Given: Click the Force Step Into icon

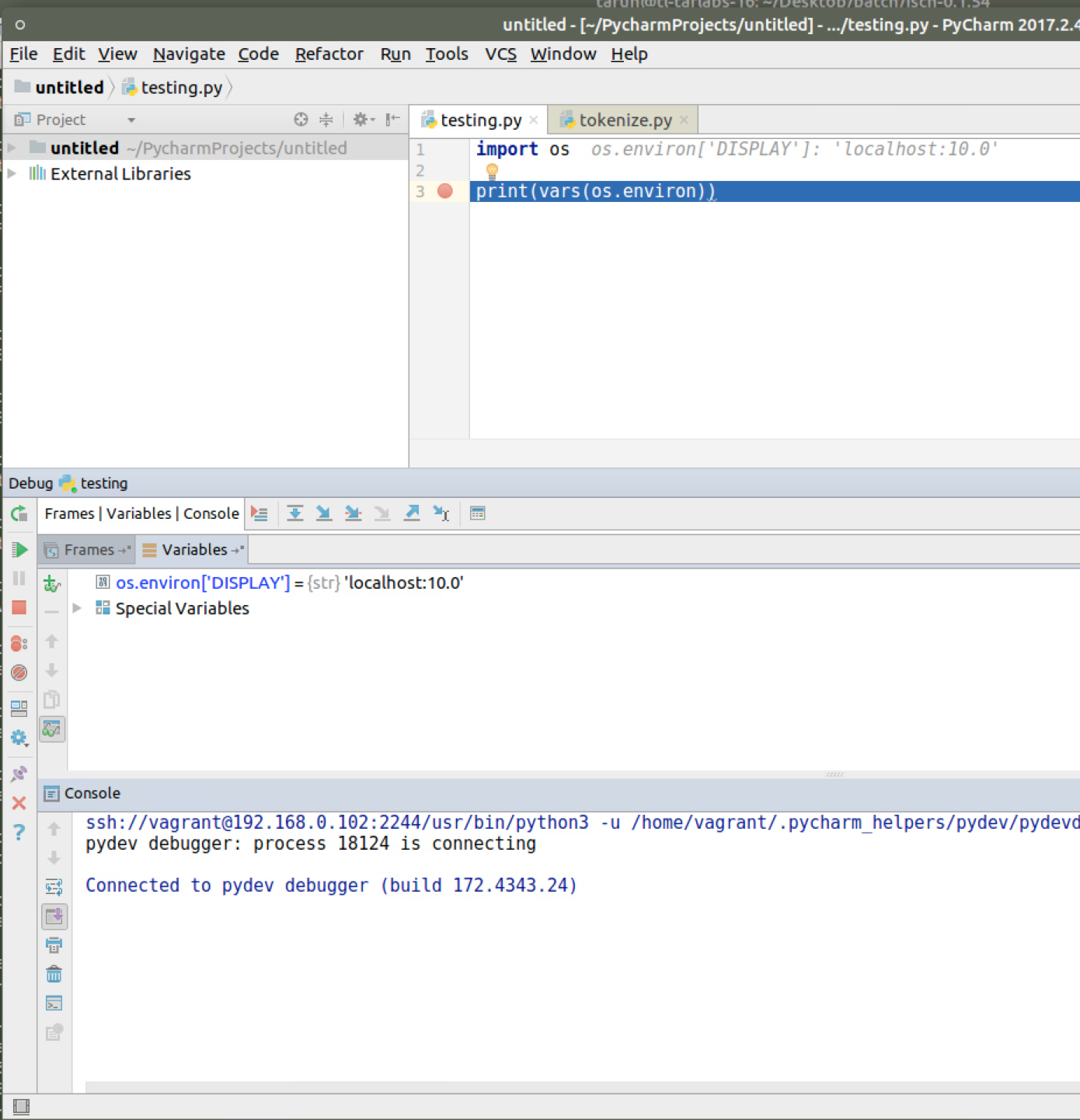Looking at the screenshot, I should [382, 513].
